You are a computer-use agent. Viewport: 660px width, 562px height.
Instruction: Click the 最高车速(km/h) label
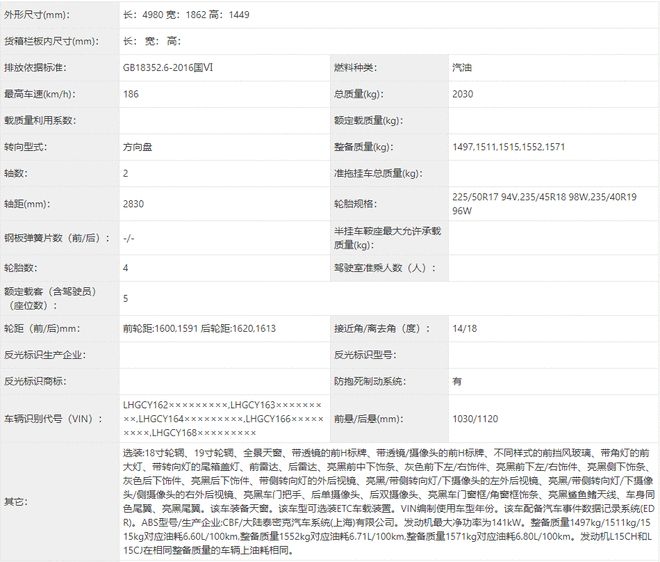pyautogui.click(x=40, y=94)
